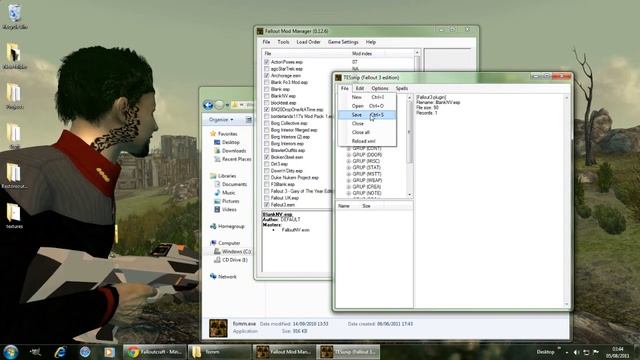Open Chrome Falloutcraft taskbar button
The width and height of the screenshot is (640, 360).
pyautogui.click(x=154, y=352)
